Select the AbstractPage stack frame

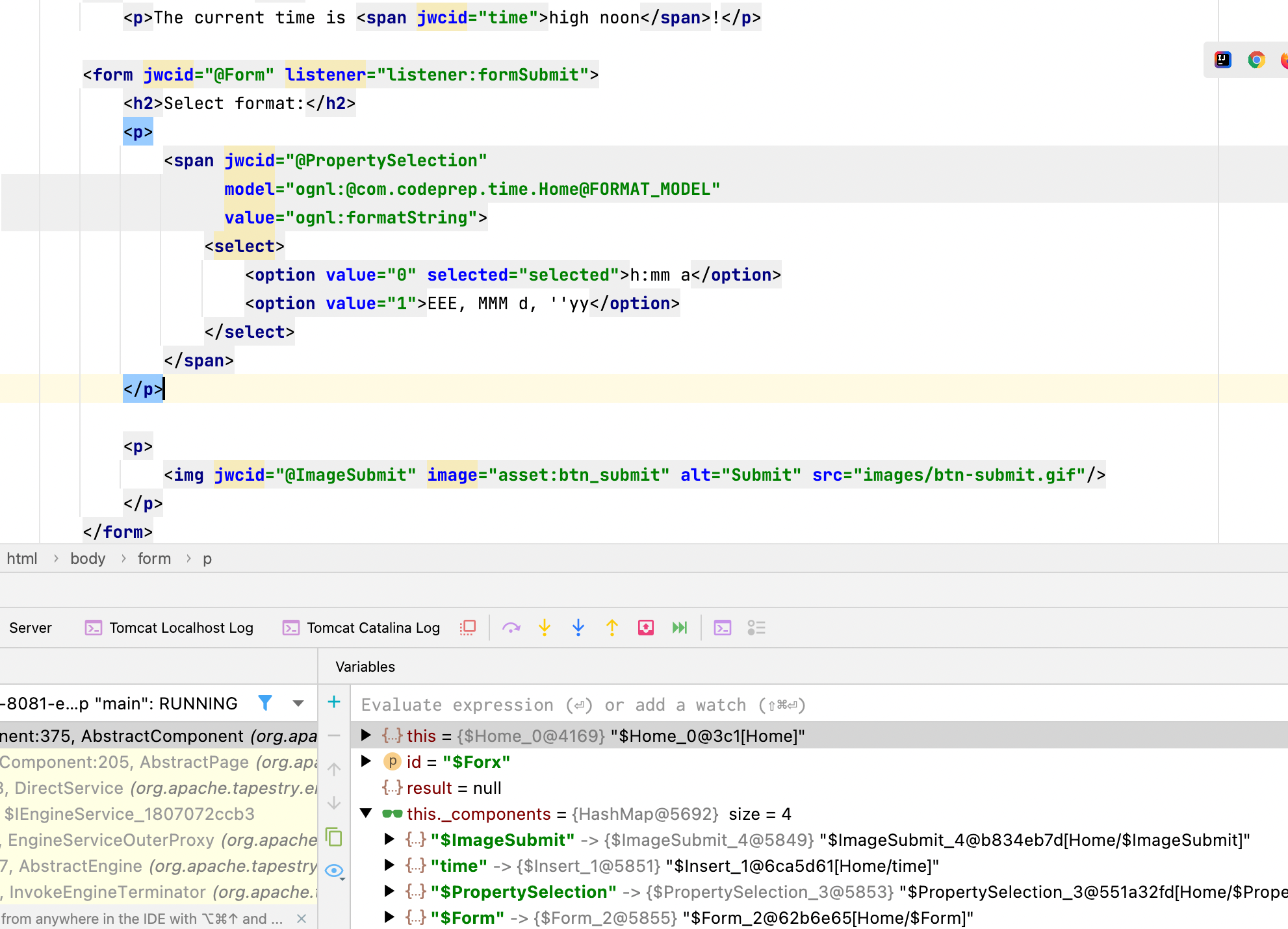(159, 762)
